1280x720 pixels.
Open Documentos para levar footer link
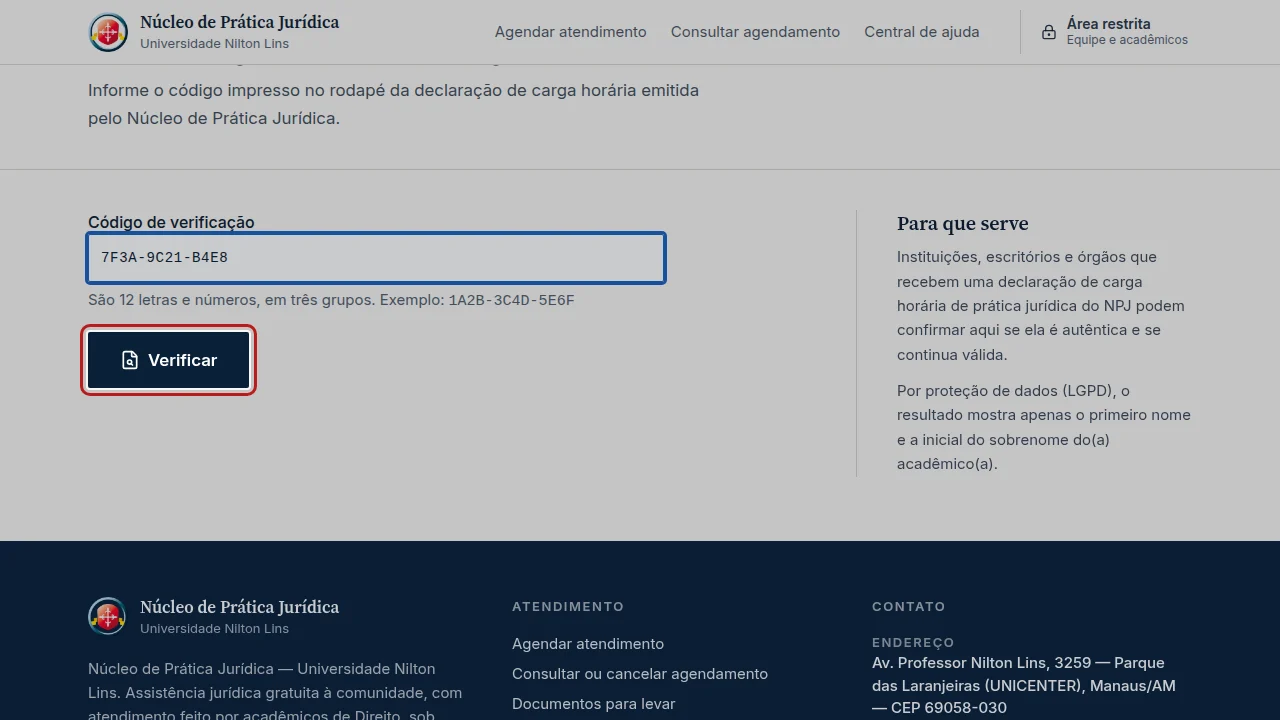pyautogui.click(x=594, y=704)
